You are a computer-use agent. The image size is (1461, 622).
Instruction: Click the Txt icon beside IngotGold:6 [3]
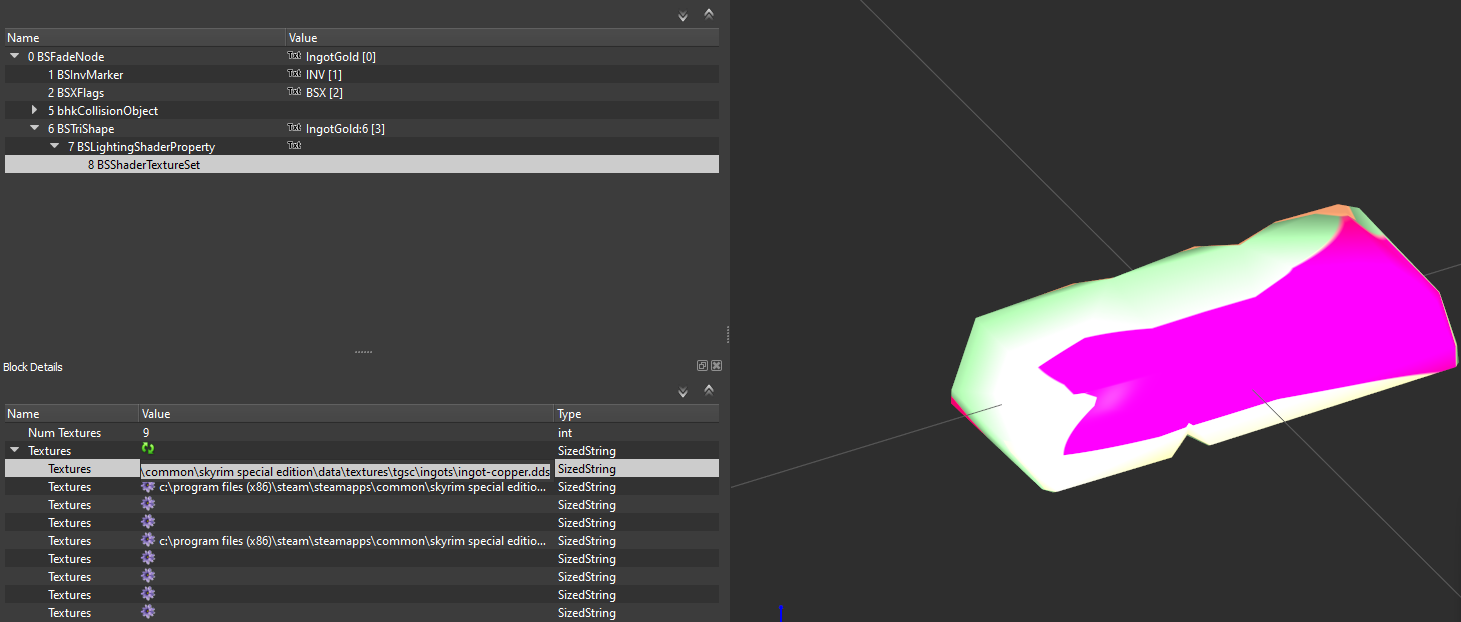[294, 129]
